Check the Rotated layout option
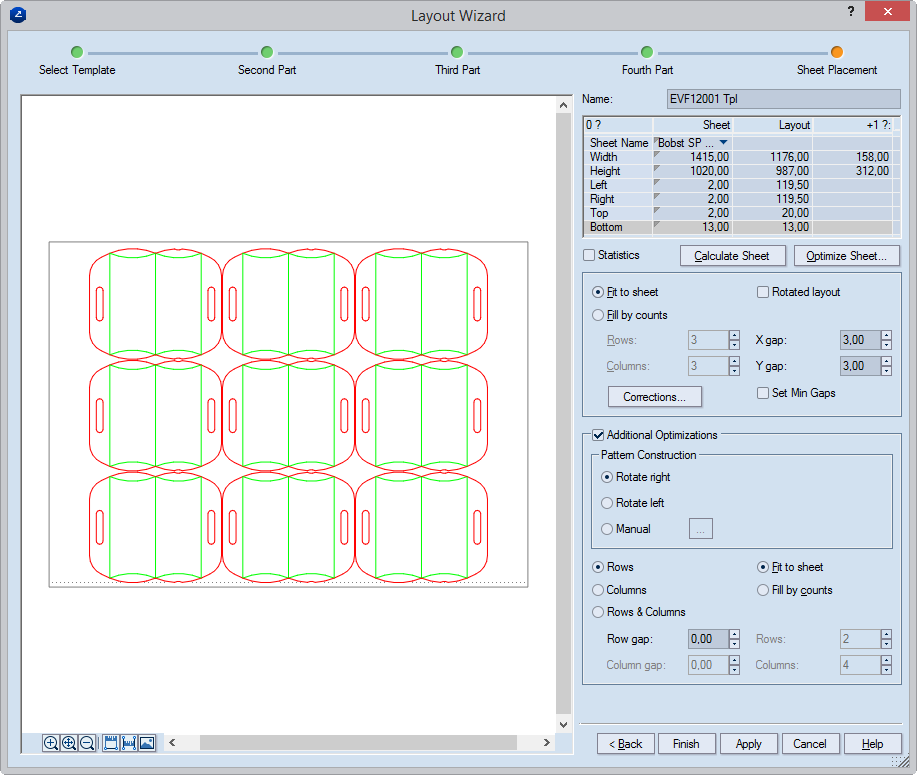This screenshot has width=917, height=775. click(x=763, y=292)
